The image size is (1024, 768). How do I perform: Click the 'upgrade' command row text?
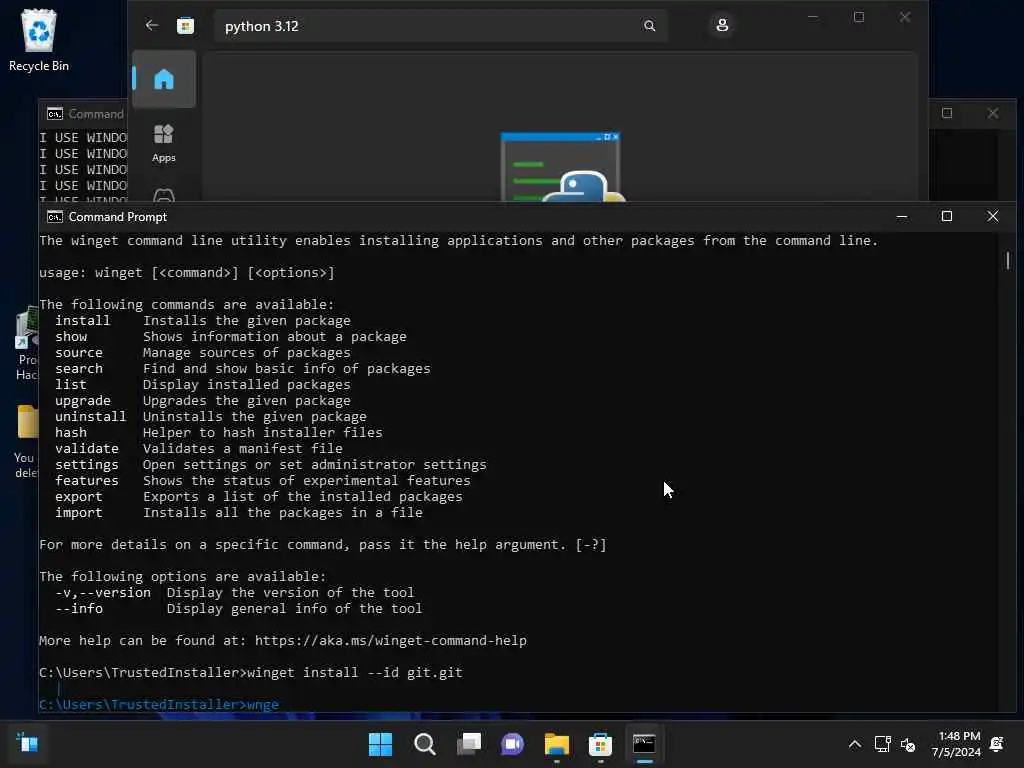[x=202, y=401]
